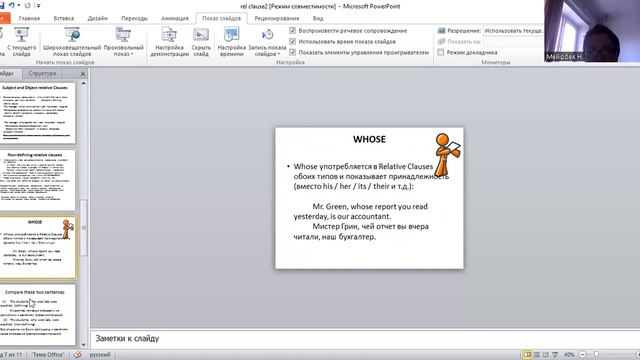
Task: Select the Compare these two sentences thumbnail
Action: [x=37, y=315]
